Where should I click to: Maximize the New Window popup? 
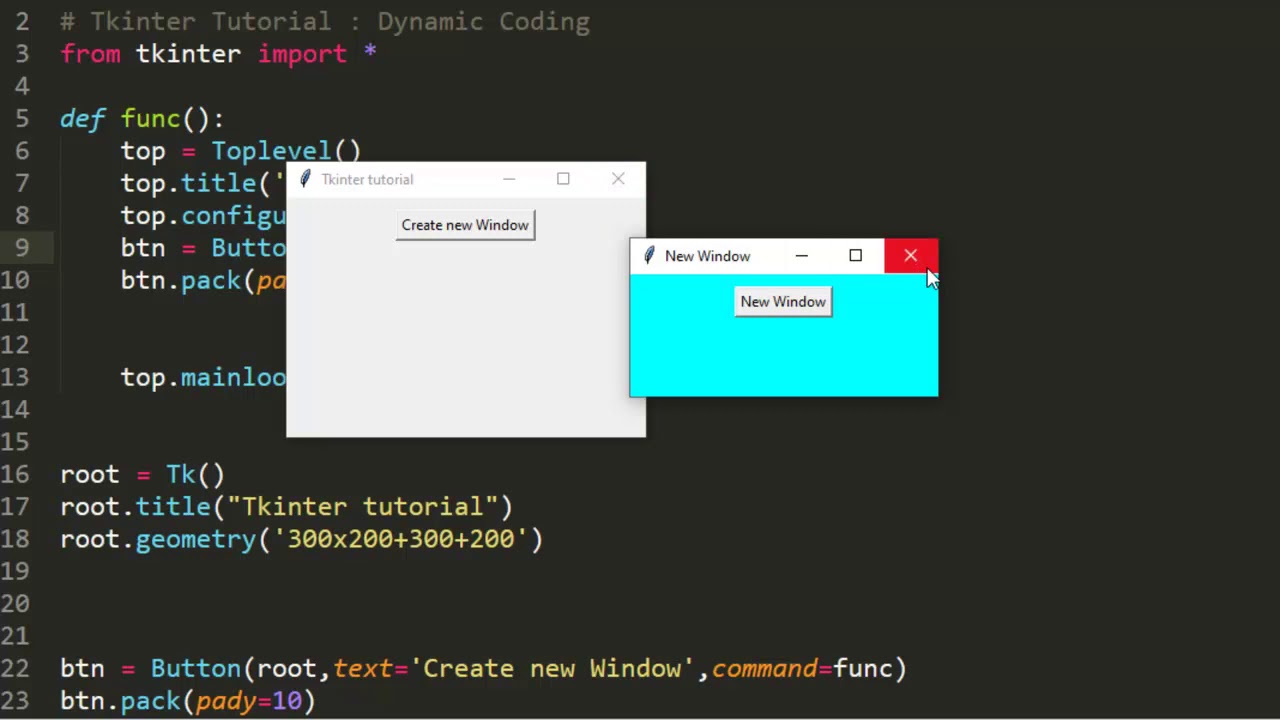point(855,256)
